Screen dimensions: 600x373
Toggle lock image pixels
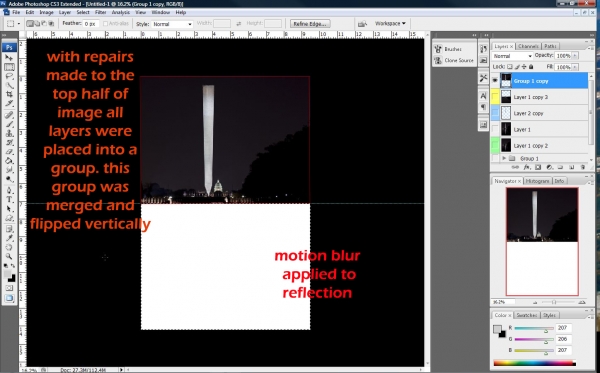pyautogui.click(x=517, y=67)
